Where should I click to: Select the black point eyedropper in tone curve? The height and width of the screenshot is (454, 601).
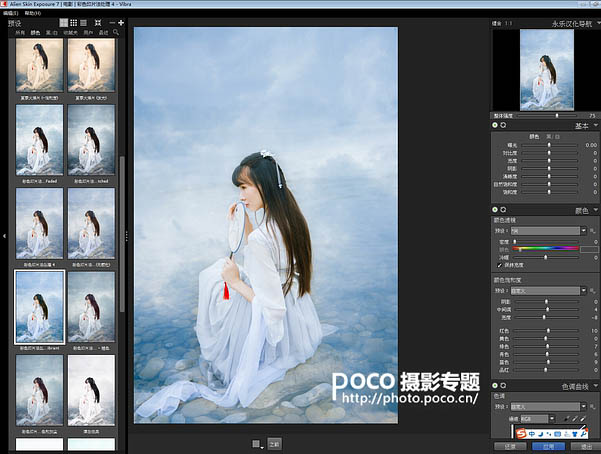(567, 419)
